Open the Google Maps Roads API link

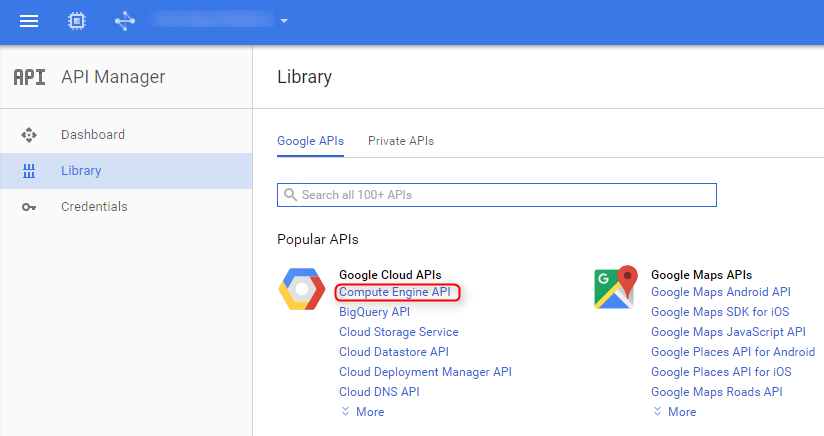[716, 392]
